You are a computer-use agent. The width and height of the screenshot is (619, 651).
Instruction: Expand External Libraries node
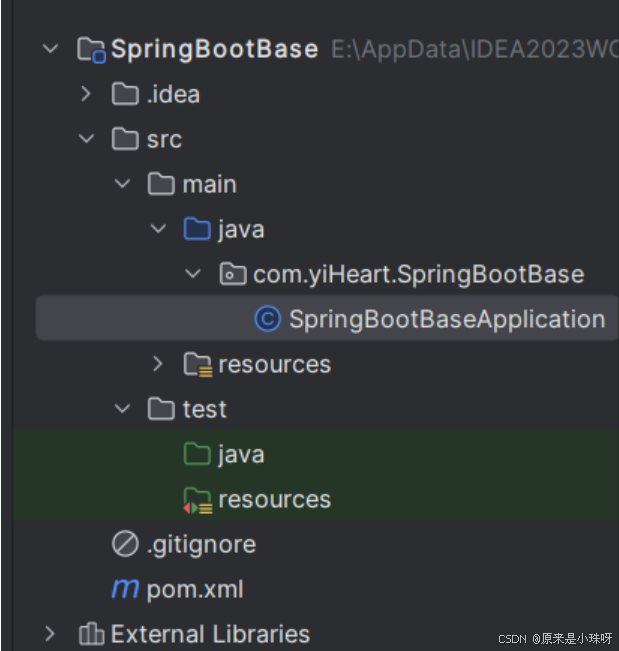pos(51,634)
